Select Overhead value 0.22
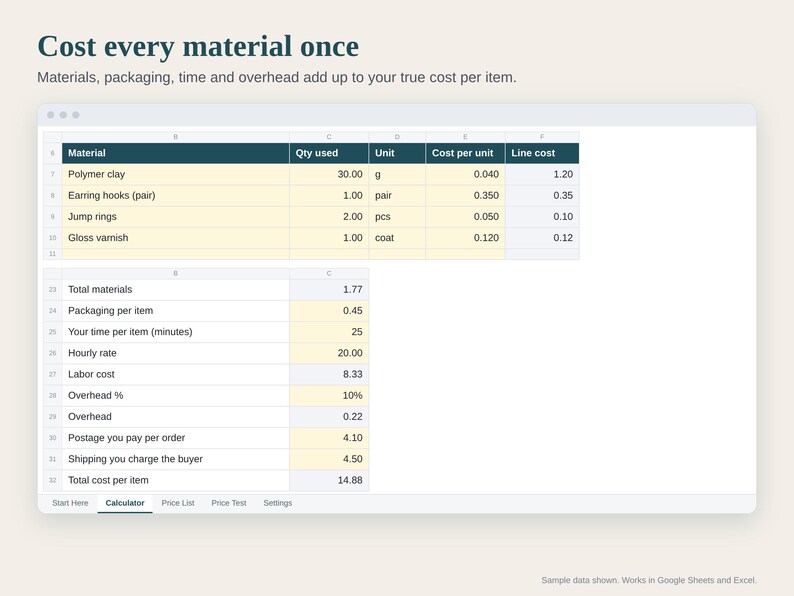This screenshot has height=596, width=794. [329, 417]
